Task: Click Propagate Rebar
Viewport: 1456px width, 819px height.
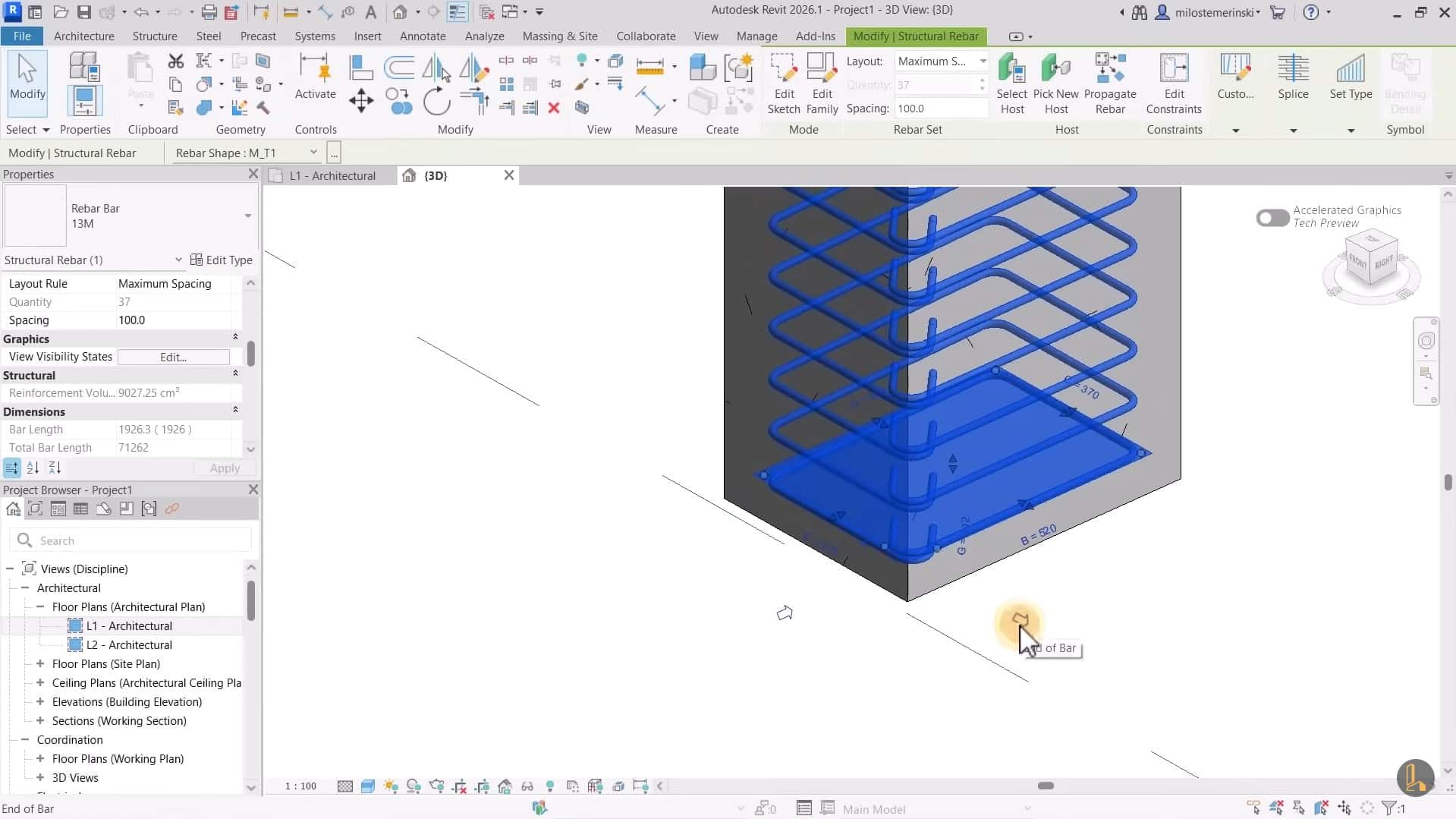Action: (x=1110, y=83)
